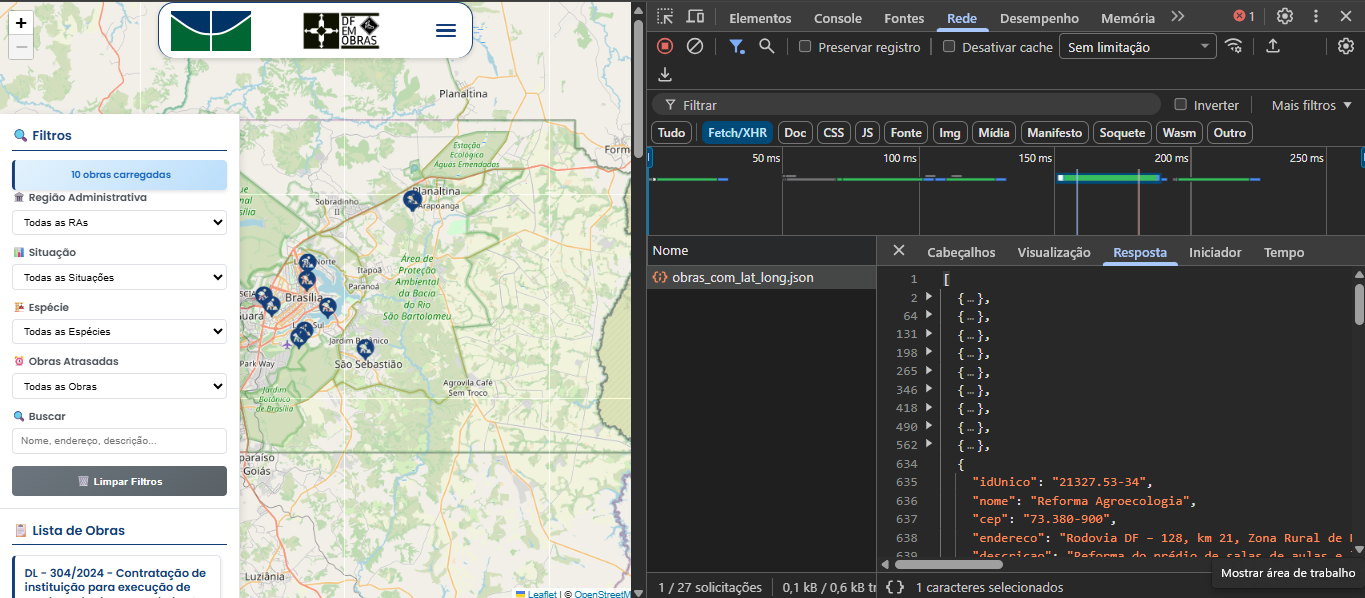Switch to the Desempenho tab
Screen dimensions: 1365x598
coord(1039,18)
